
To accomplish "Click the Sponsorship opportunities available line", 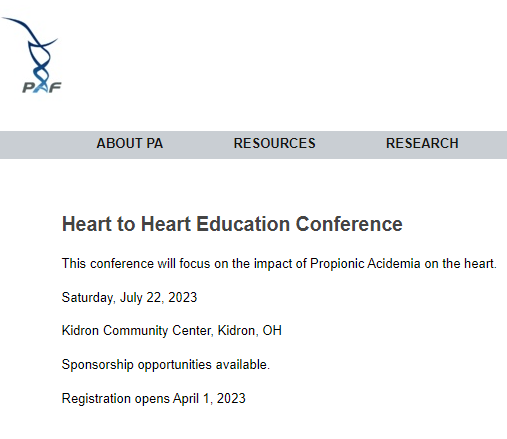I will (x=166, y=365).
